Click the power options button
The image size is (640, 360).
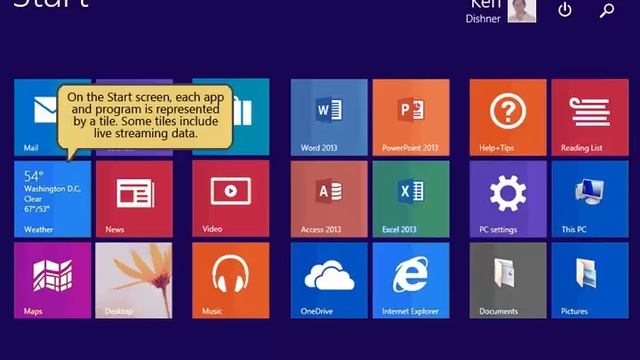point(565,9)
